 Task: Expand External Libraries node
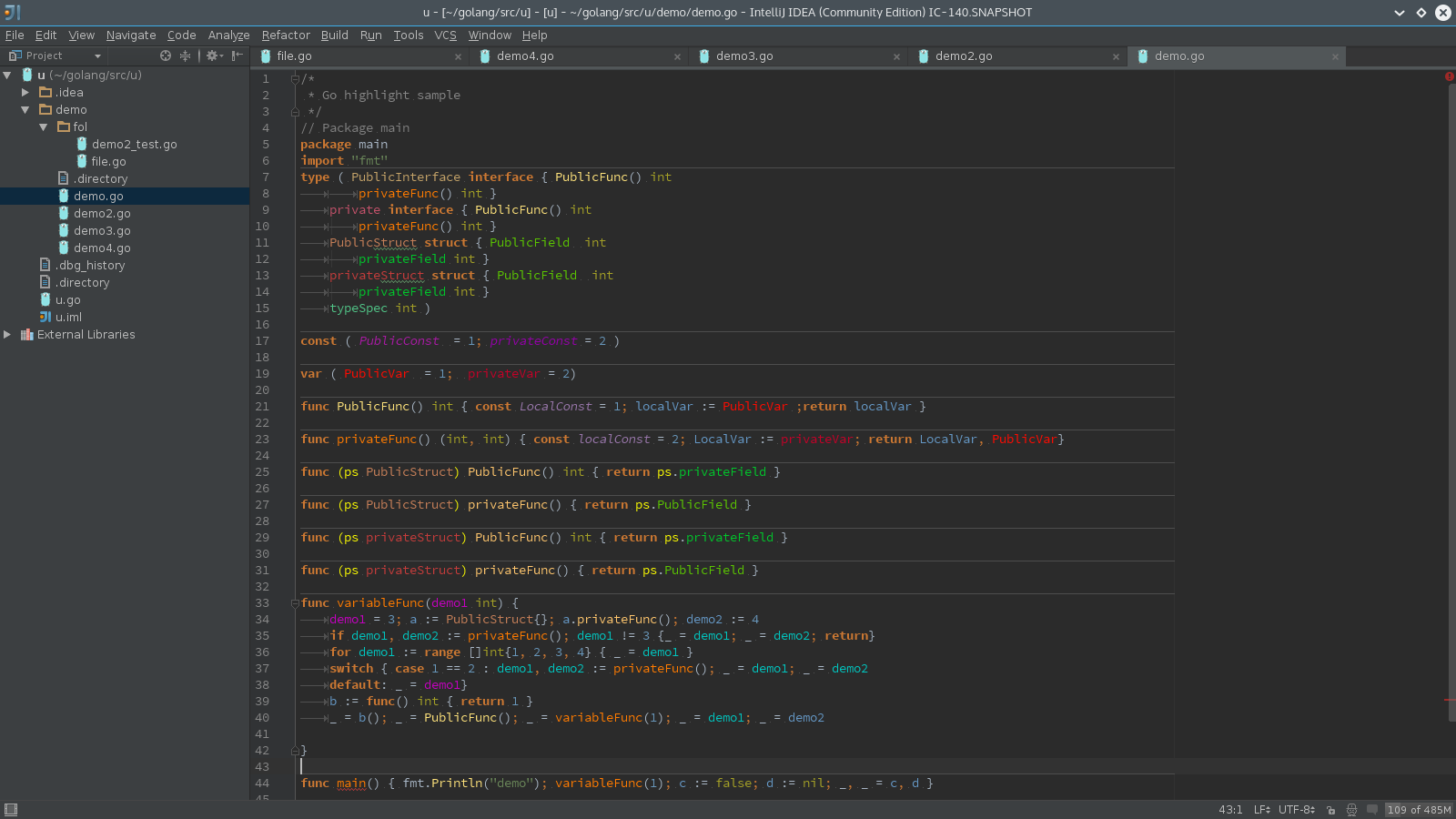[7, 334]
